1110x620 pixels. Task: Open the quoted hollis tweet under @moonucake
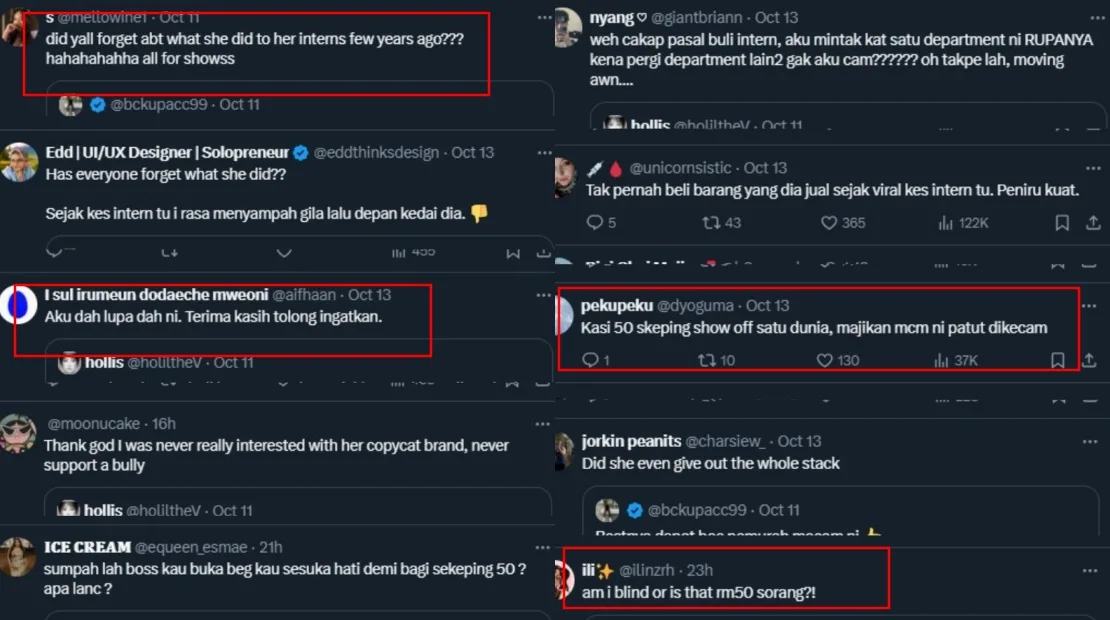point(300,510)
